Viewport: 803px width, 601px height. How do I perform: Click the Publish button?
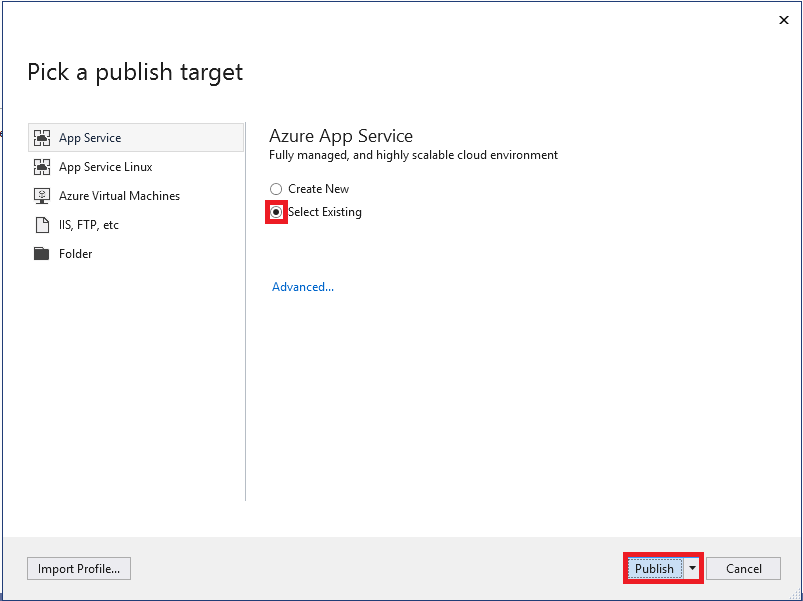654,569
